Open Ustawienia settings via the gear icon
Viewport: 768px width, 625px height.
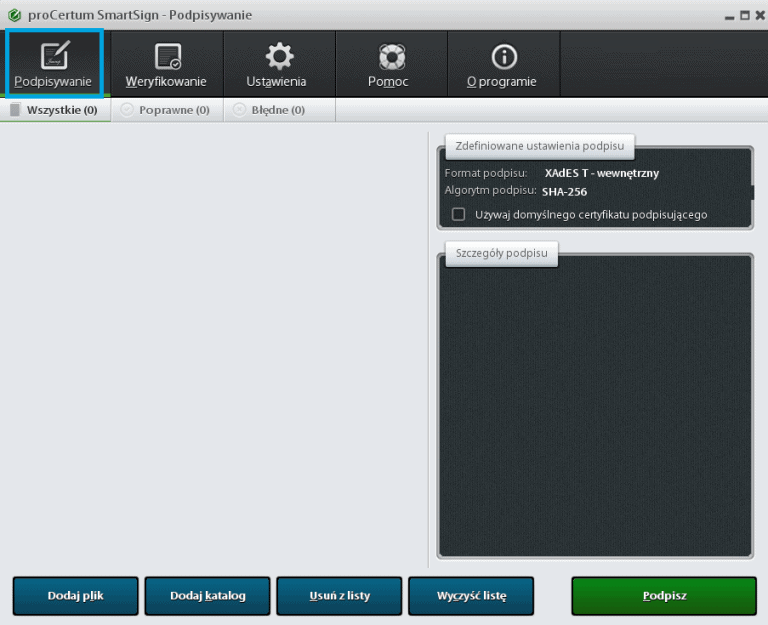tap(278, 64)
